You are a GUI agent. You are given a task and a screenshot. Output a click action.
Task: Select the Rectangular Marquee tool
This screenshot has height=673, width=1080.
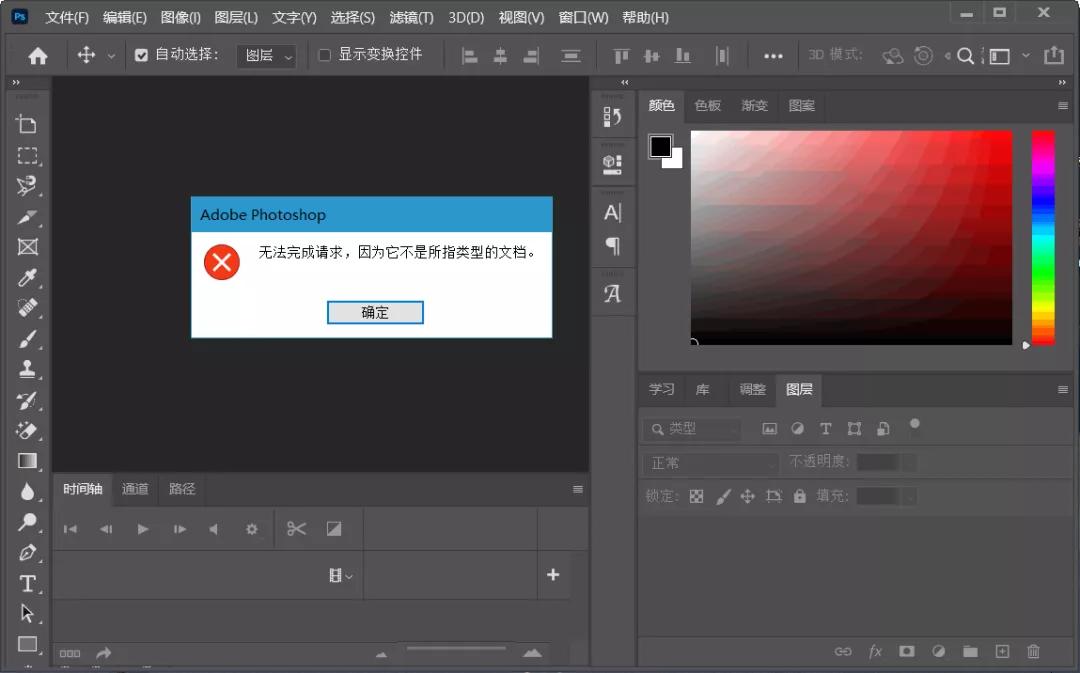point(26,155)
